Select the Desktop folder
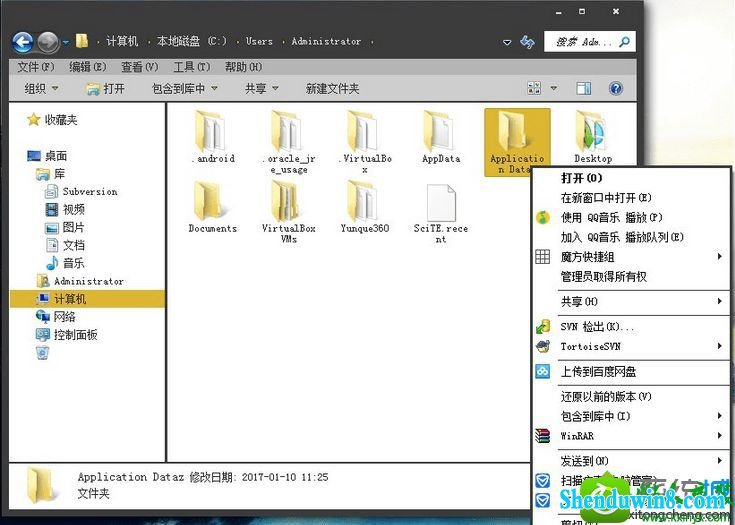735x525 pixels. pos(593,137)
